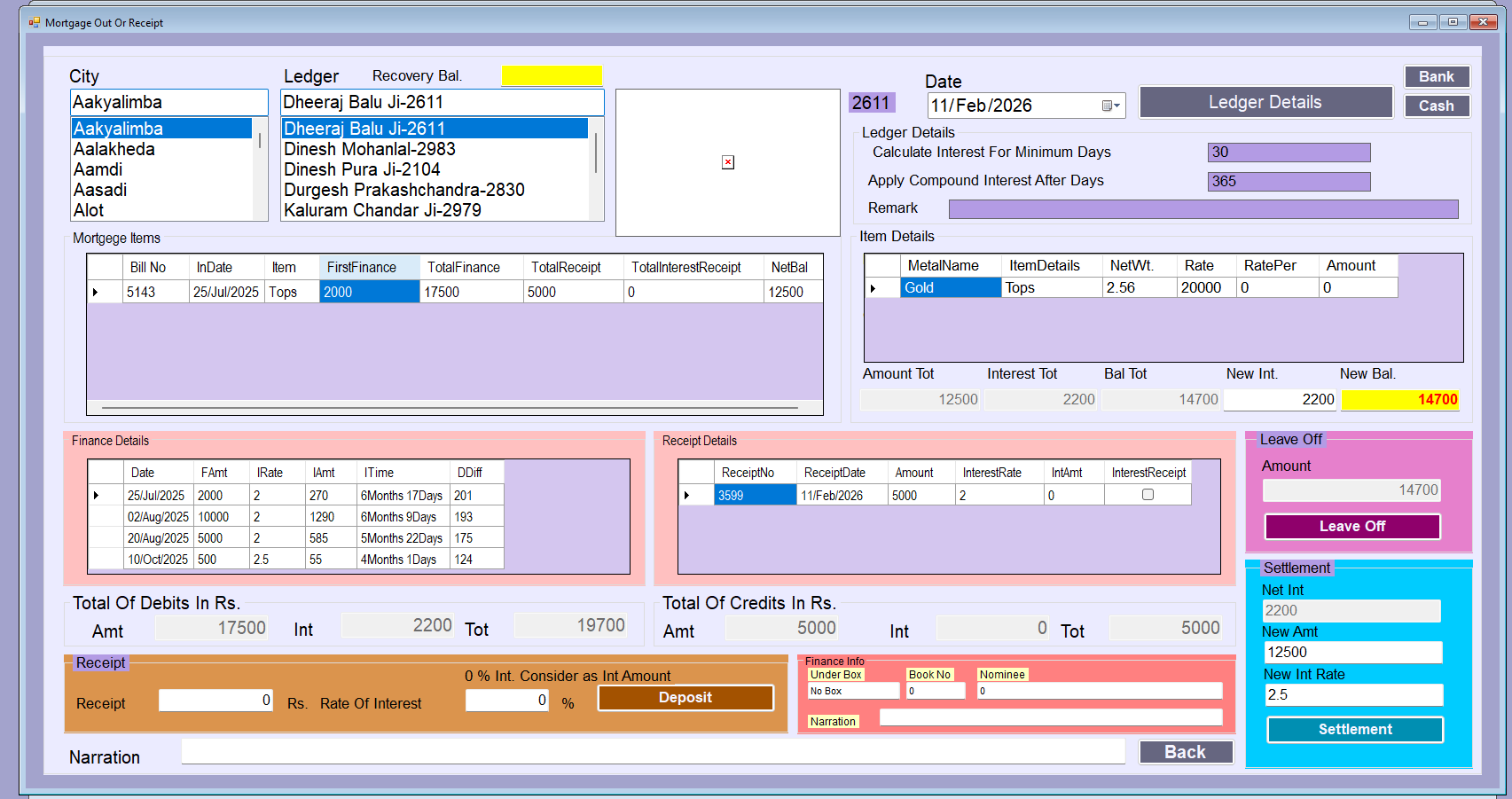Click the Settlement button

[x=1355, y=729]
